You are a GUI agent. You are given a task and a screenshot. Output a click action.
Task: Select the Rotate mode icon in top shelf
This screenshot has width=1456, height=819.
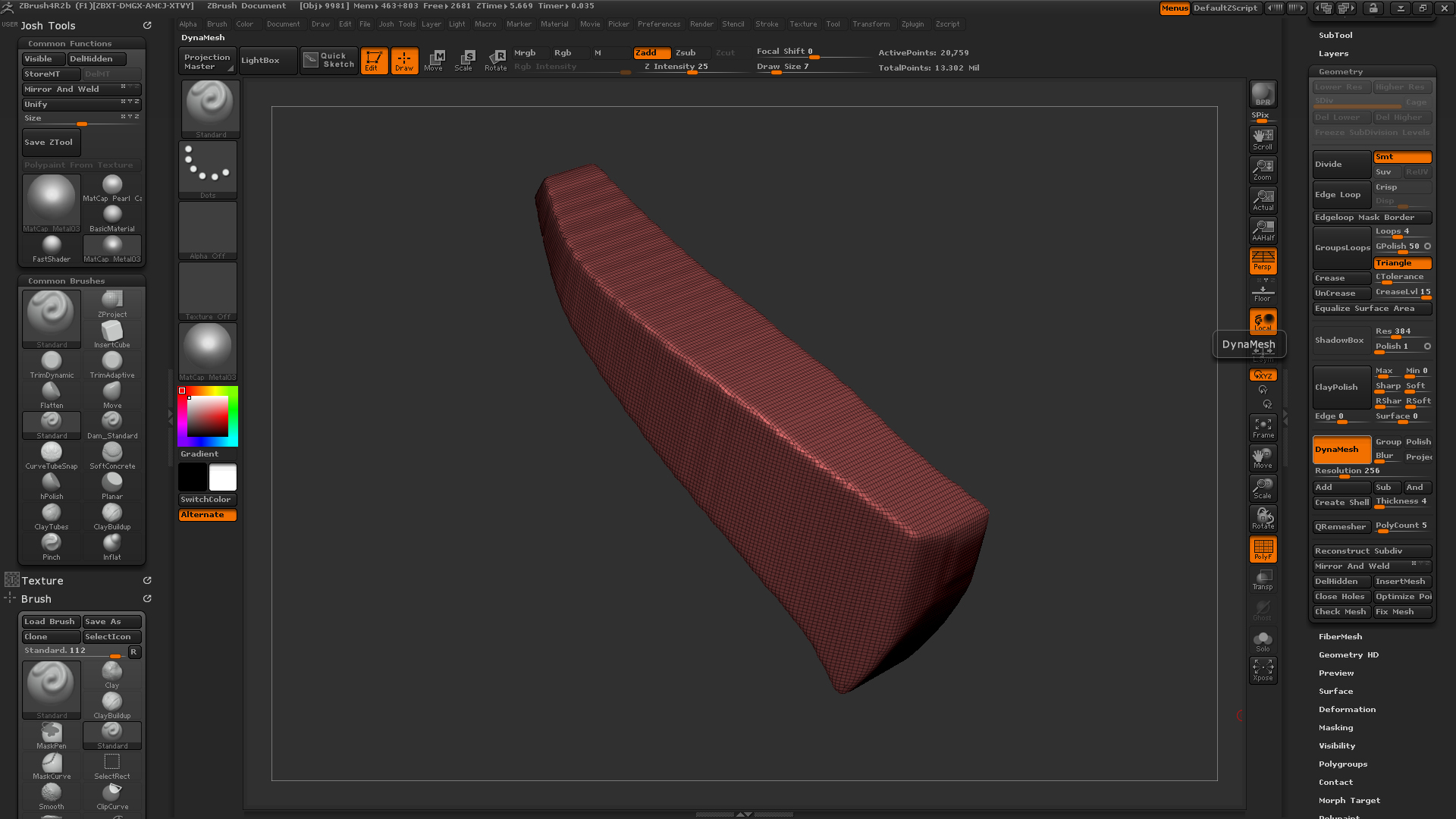point(495,61)
